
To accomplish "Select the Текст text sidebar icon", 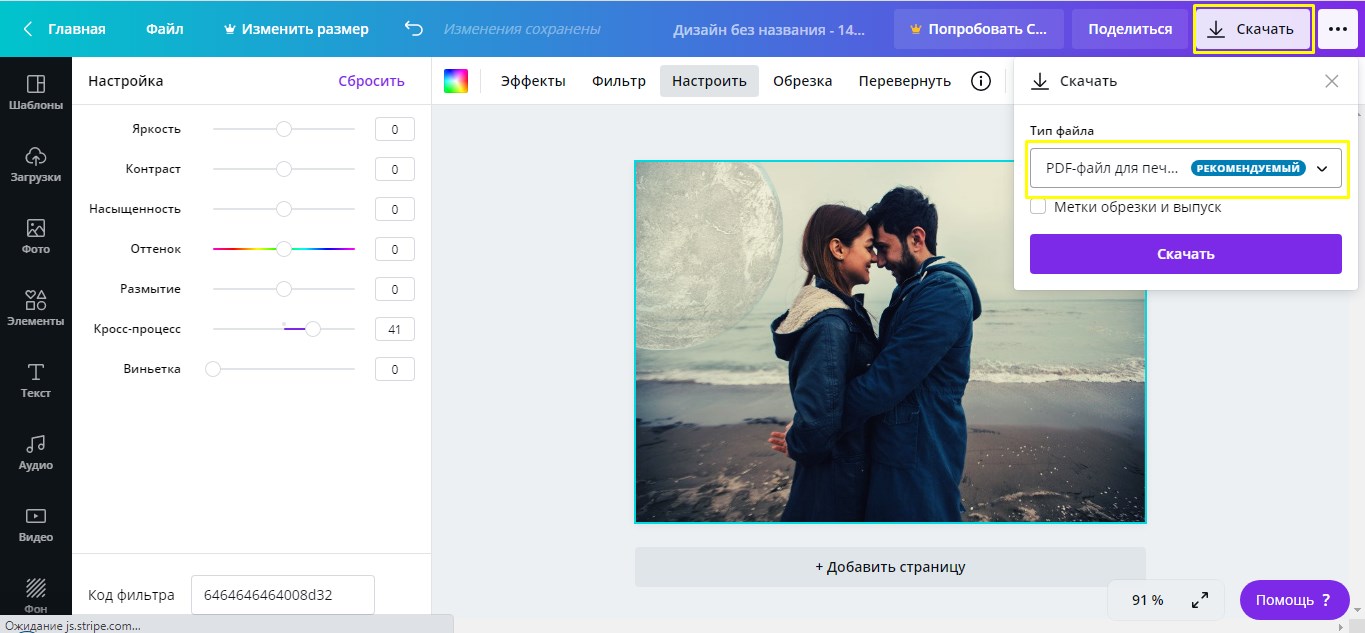I will pos(35,380).
